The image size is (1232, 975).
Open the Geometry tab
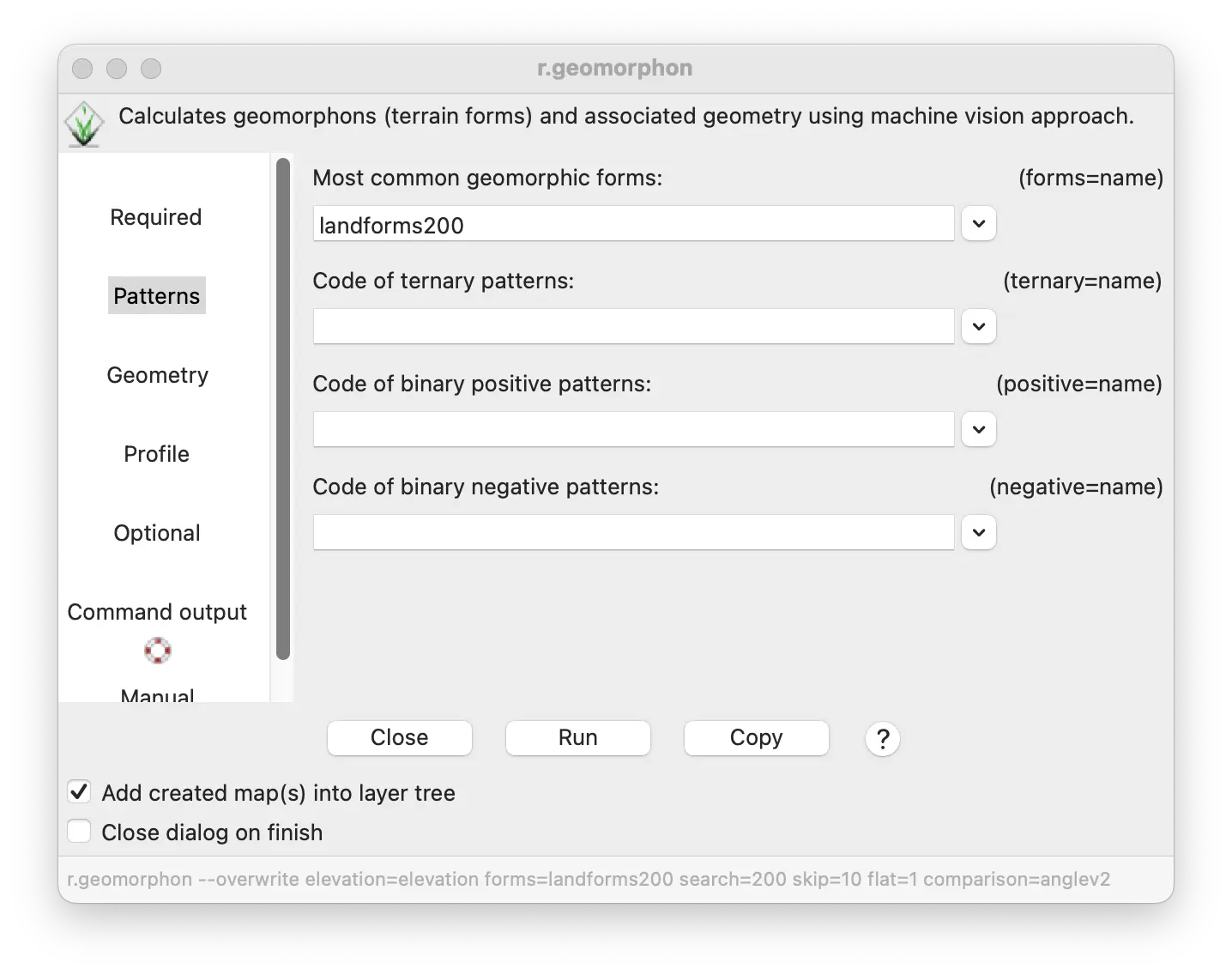point(158,375)
